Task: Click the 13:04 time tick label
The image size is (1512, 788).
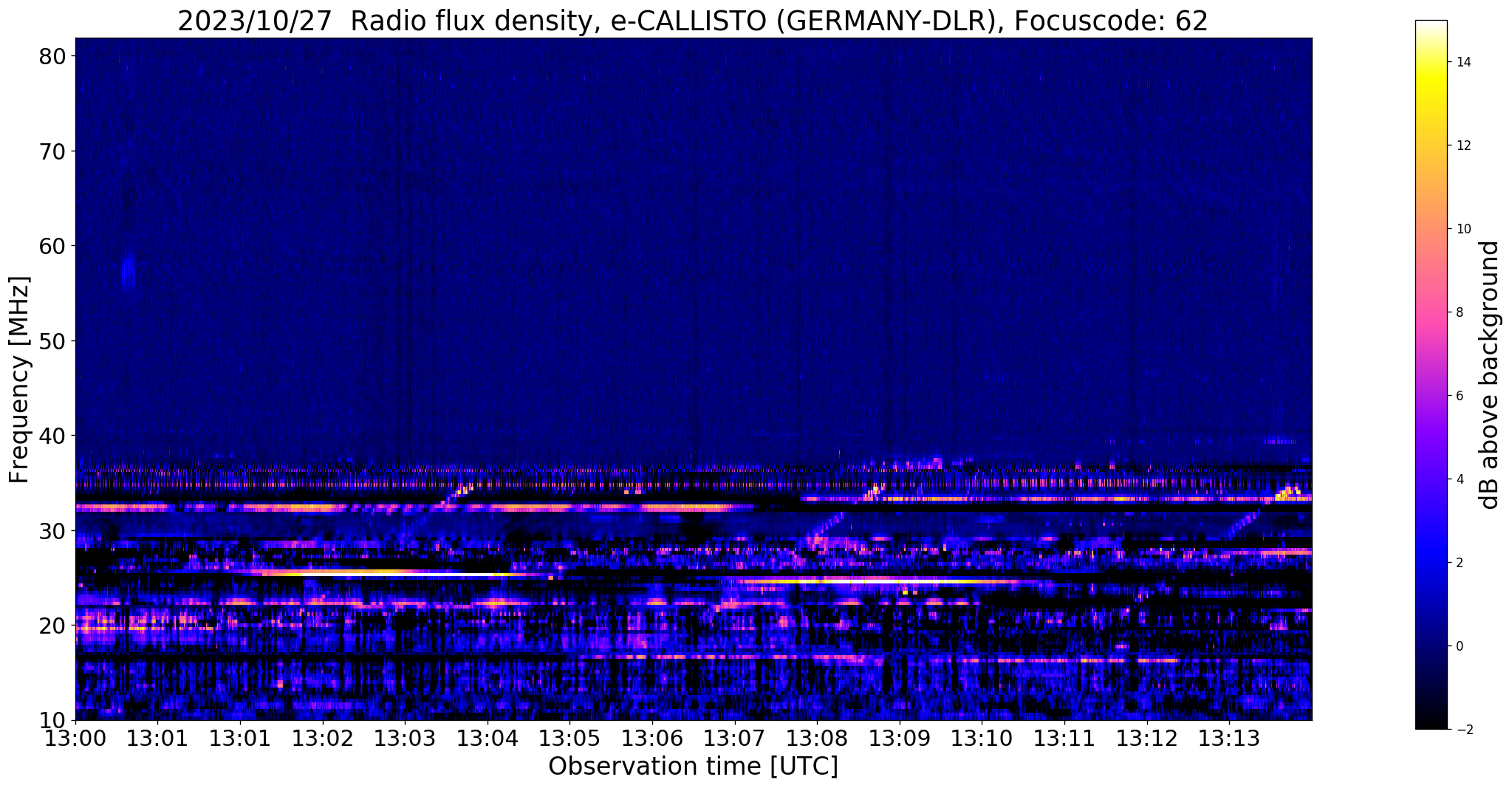Action: coord(488,739)
